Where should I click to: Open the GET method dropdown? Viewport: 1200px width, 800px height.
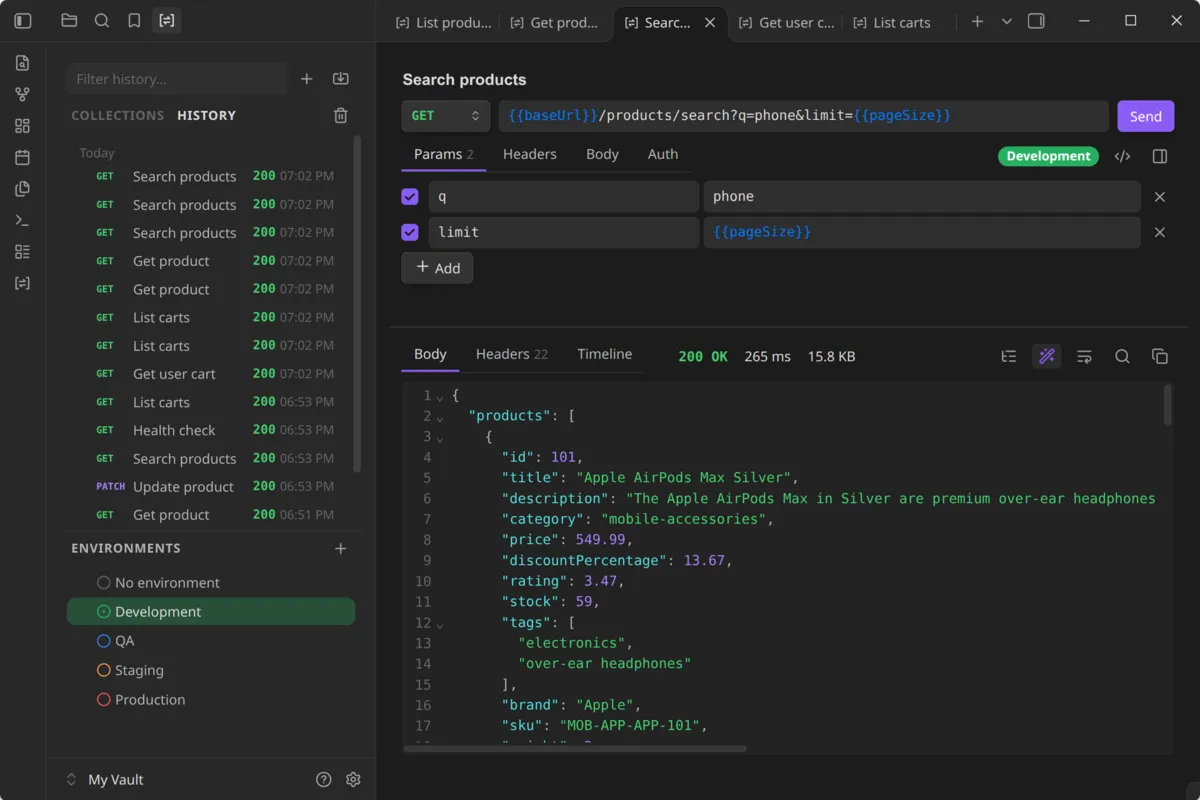click(446, 116)
